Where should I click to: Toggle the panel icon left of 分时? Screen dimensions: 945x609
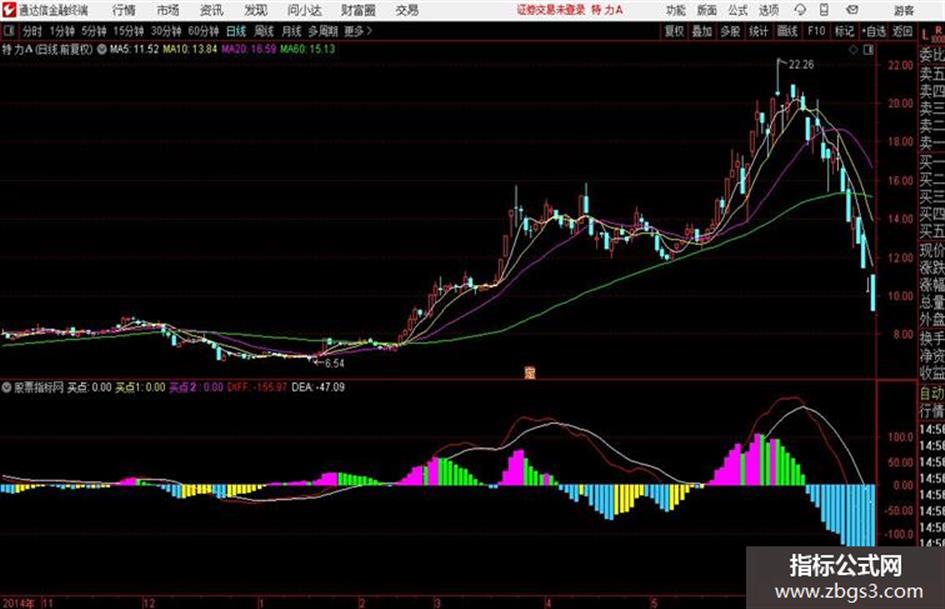(9, 31)
